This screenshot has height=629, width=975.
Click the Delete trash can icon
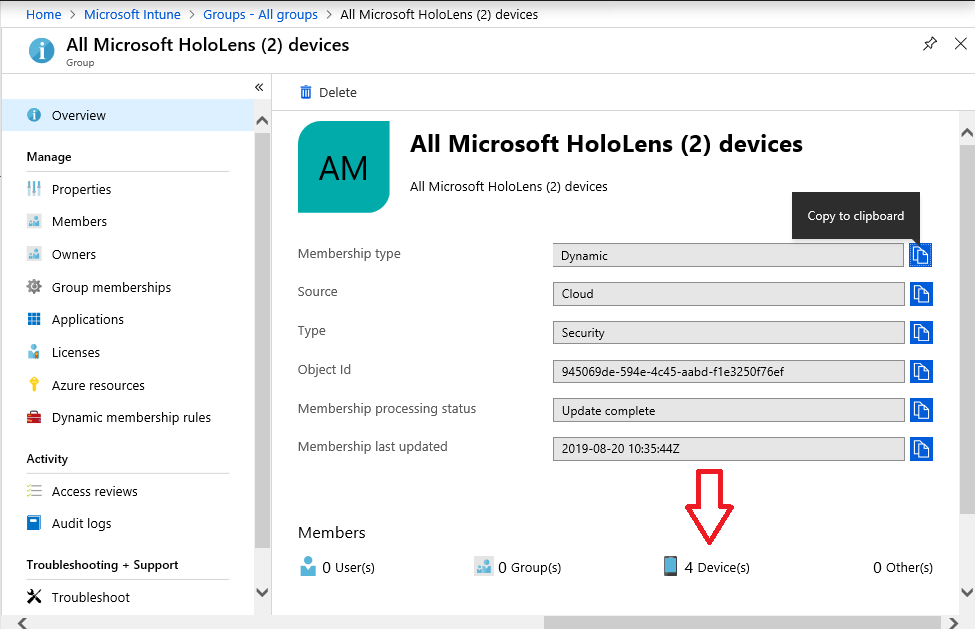pyautogui.click(x=306, y=92)
